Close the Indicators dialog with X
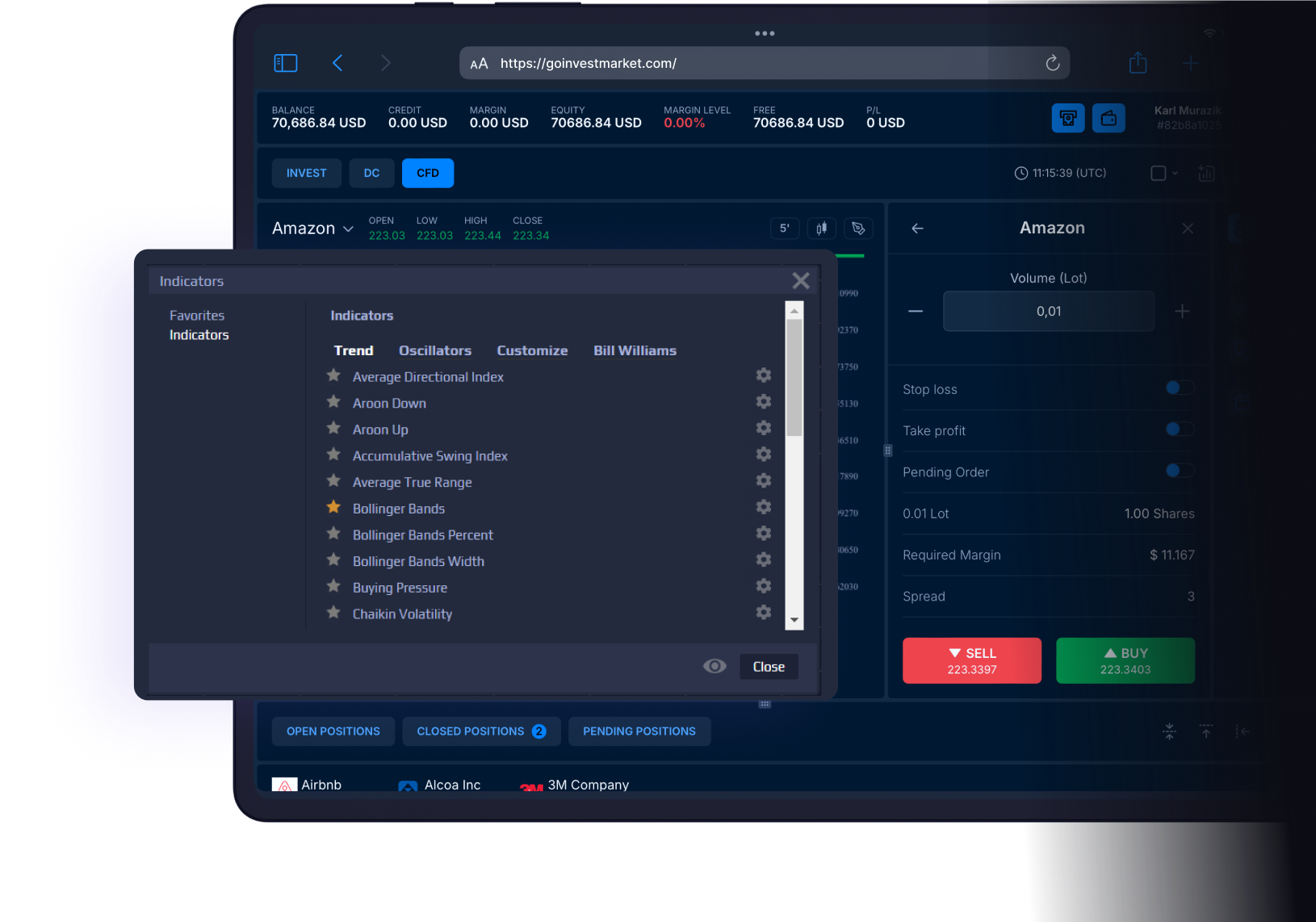This screenshot has width=1316, height=922. pyautogui.click(x=801, y=281)
